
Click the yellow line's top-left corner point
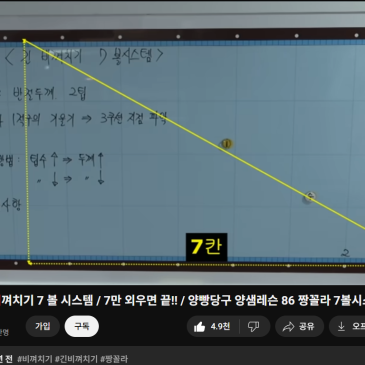tap(24, 40)
